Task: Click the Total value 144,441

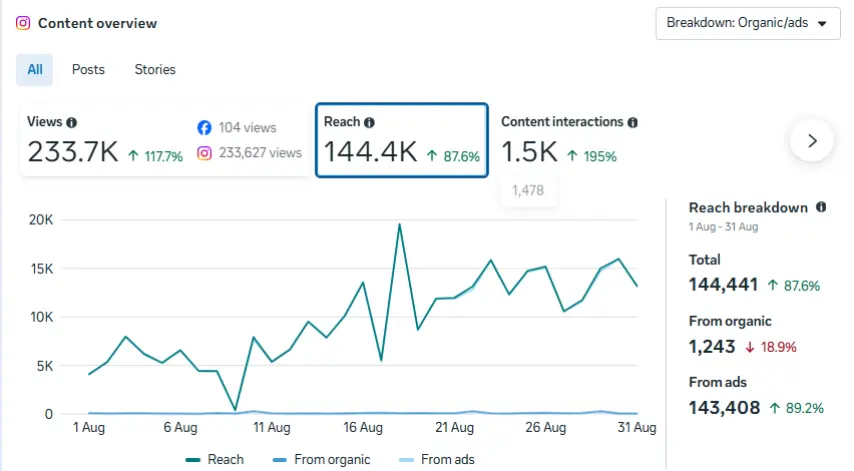Action: coord(723,285)
